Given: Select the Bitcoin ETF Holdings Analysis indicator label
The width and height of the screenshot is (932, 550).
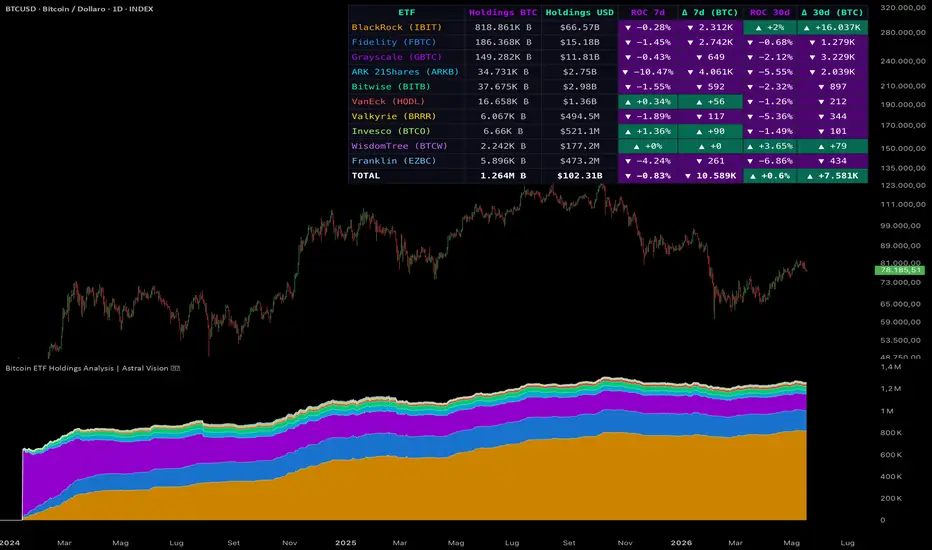Looking at the screenshot, I should (92, 368).
